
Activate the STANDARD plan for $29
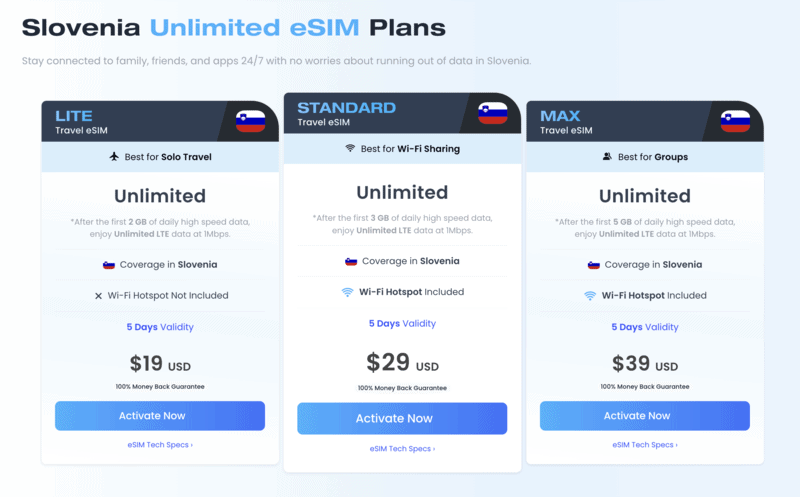402,418
